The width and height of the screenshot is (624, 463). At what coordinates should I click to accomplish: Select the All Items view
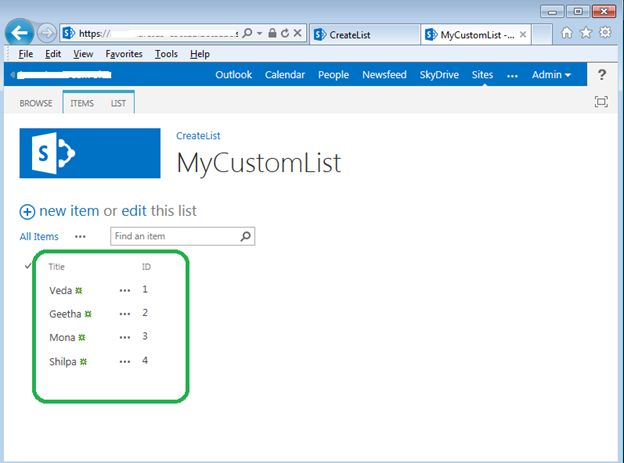tap(39, 236)
